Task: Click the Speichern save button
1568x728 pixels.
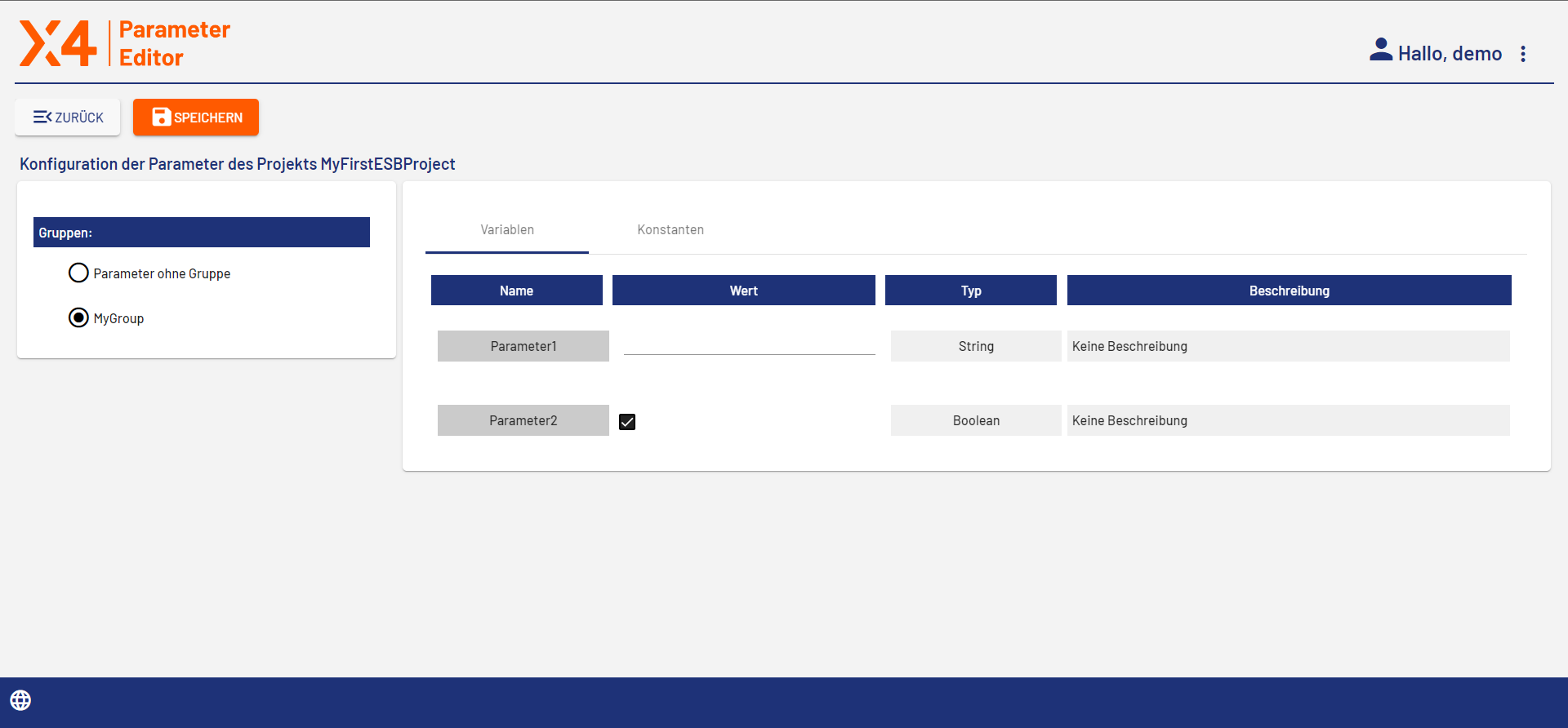Action: click(x=196, y=118)
